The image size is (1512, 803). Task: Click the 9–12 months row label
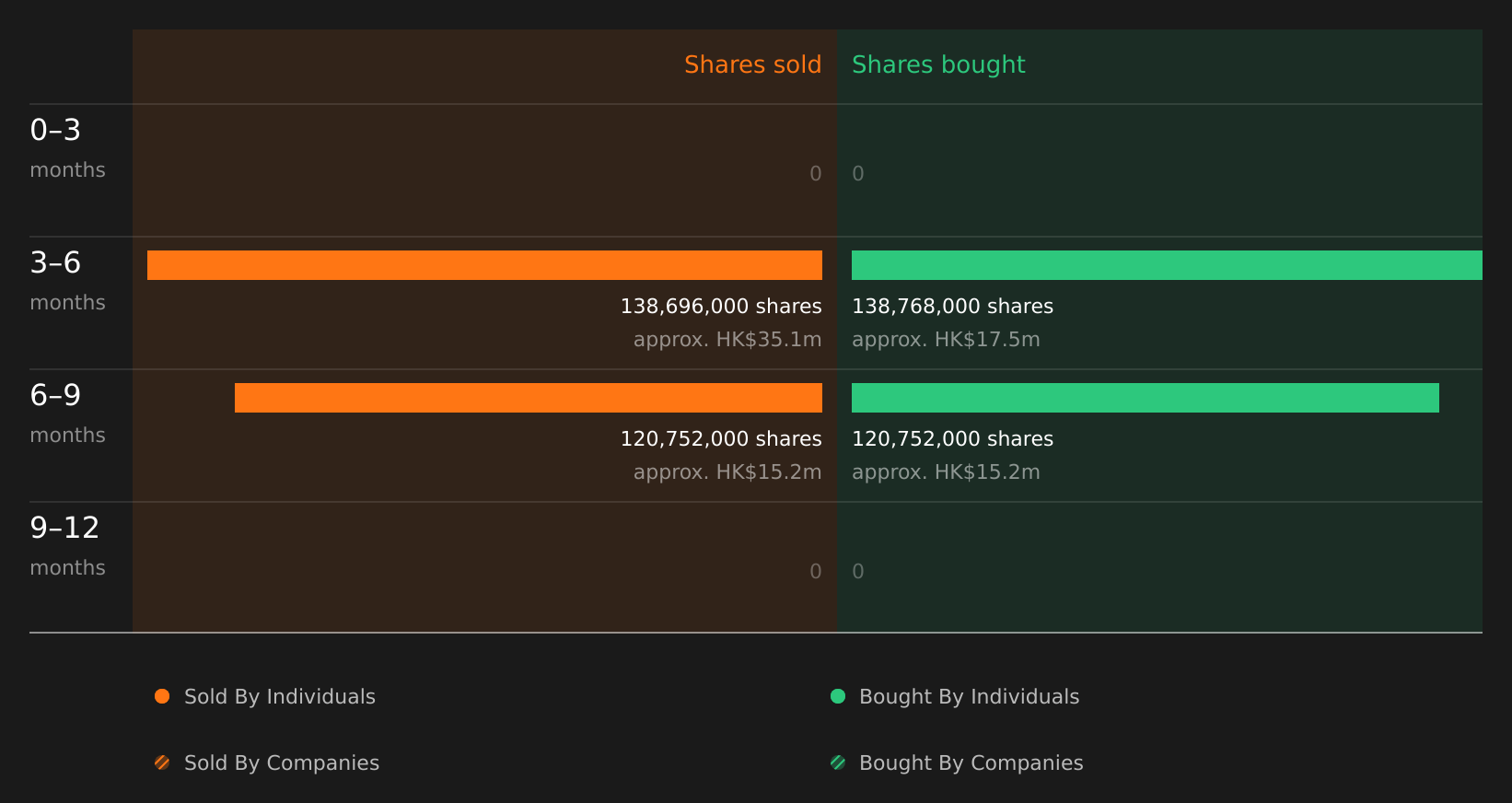[x=67, y=546]
